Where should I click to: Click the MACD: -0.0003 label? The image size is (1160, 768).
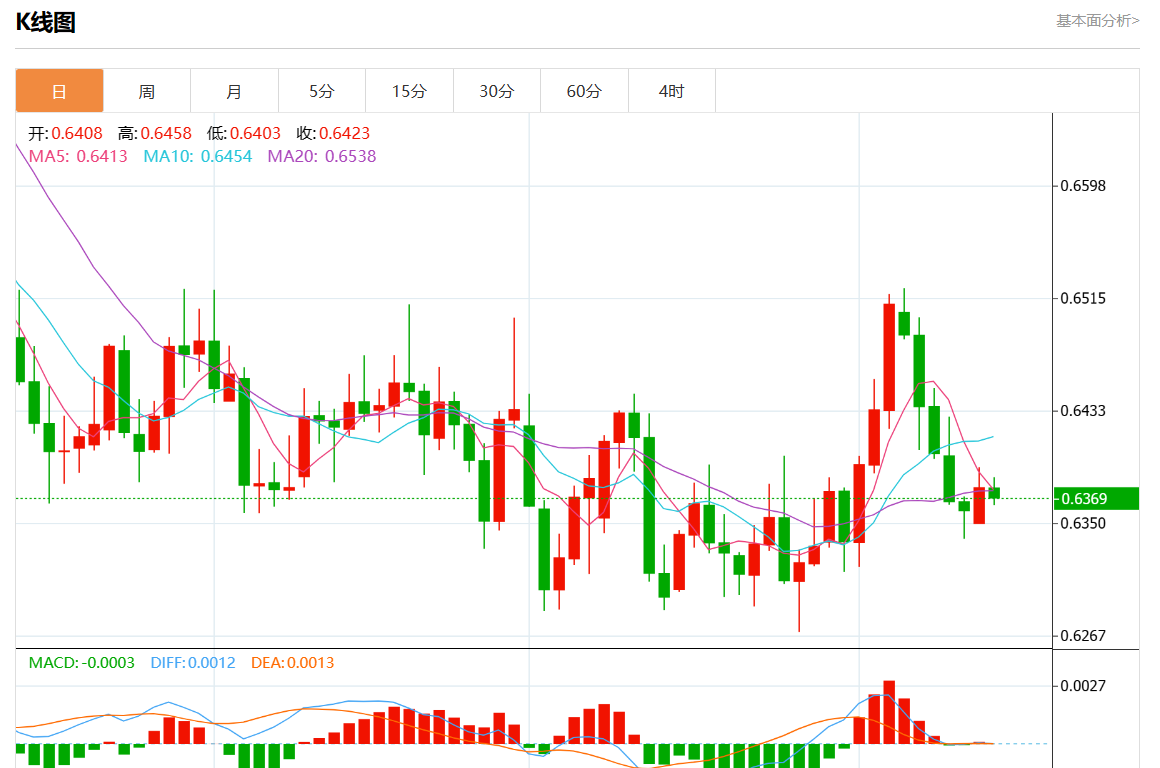pos(81,663)
